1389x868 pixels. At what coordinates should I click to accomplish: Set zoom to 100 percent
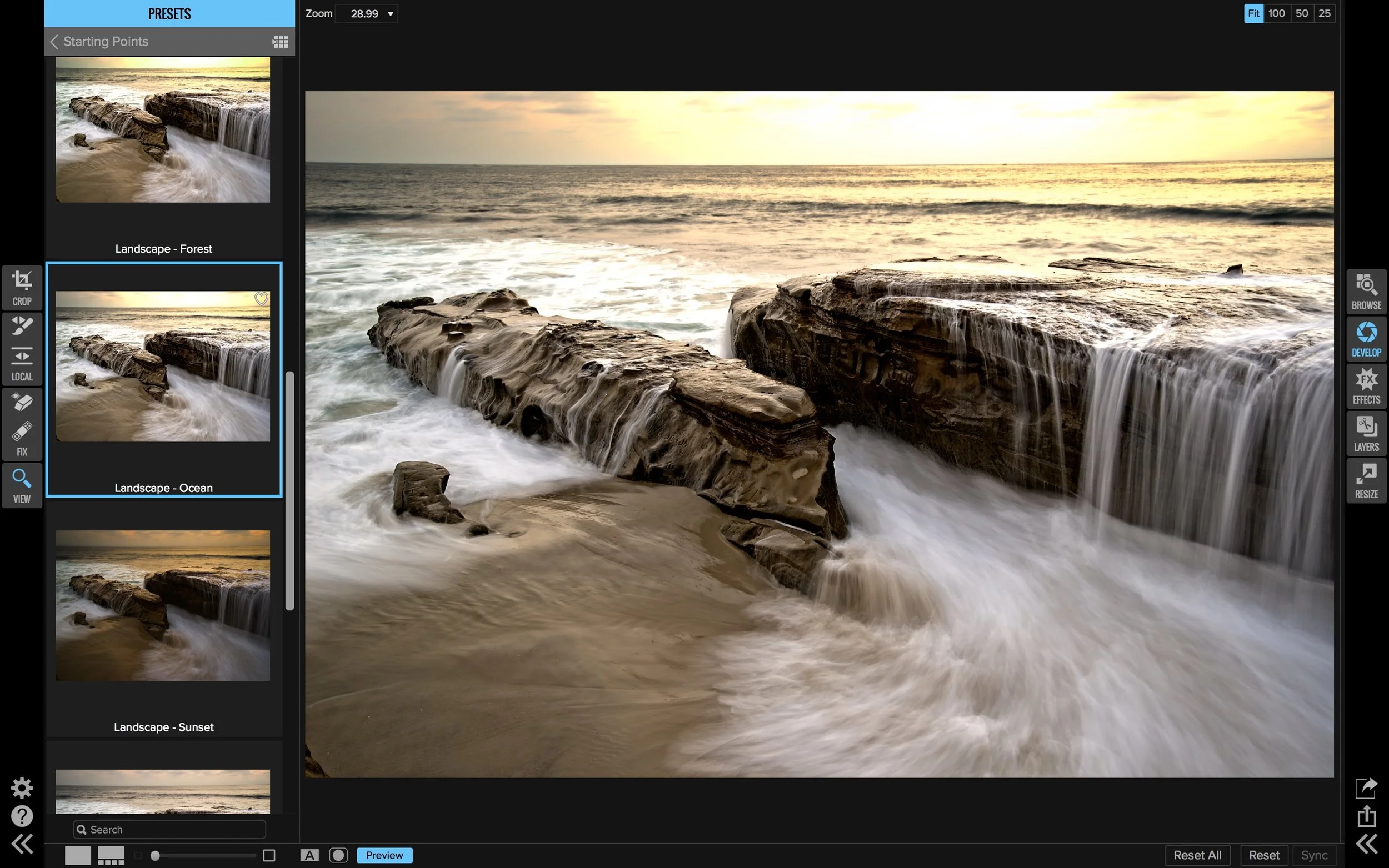[1276, 13]
